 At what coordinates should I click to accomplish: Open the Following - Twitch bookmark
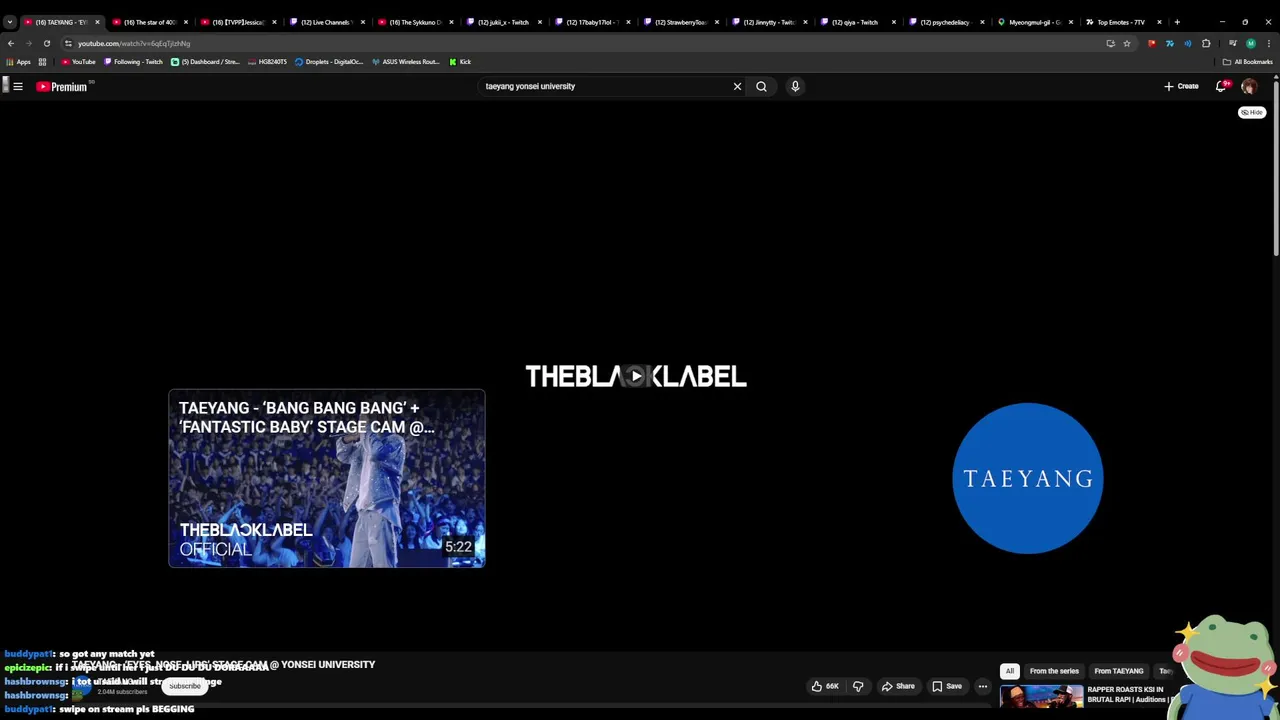(133, 62)
